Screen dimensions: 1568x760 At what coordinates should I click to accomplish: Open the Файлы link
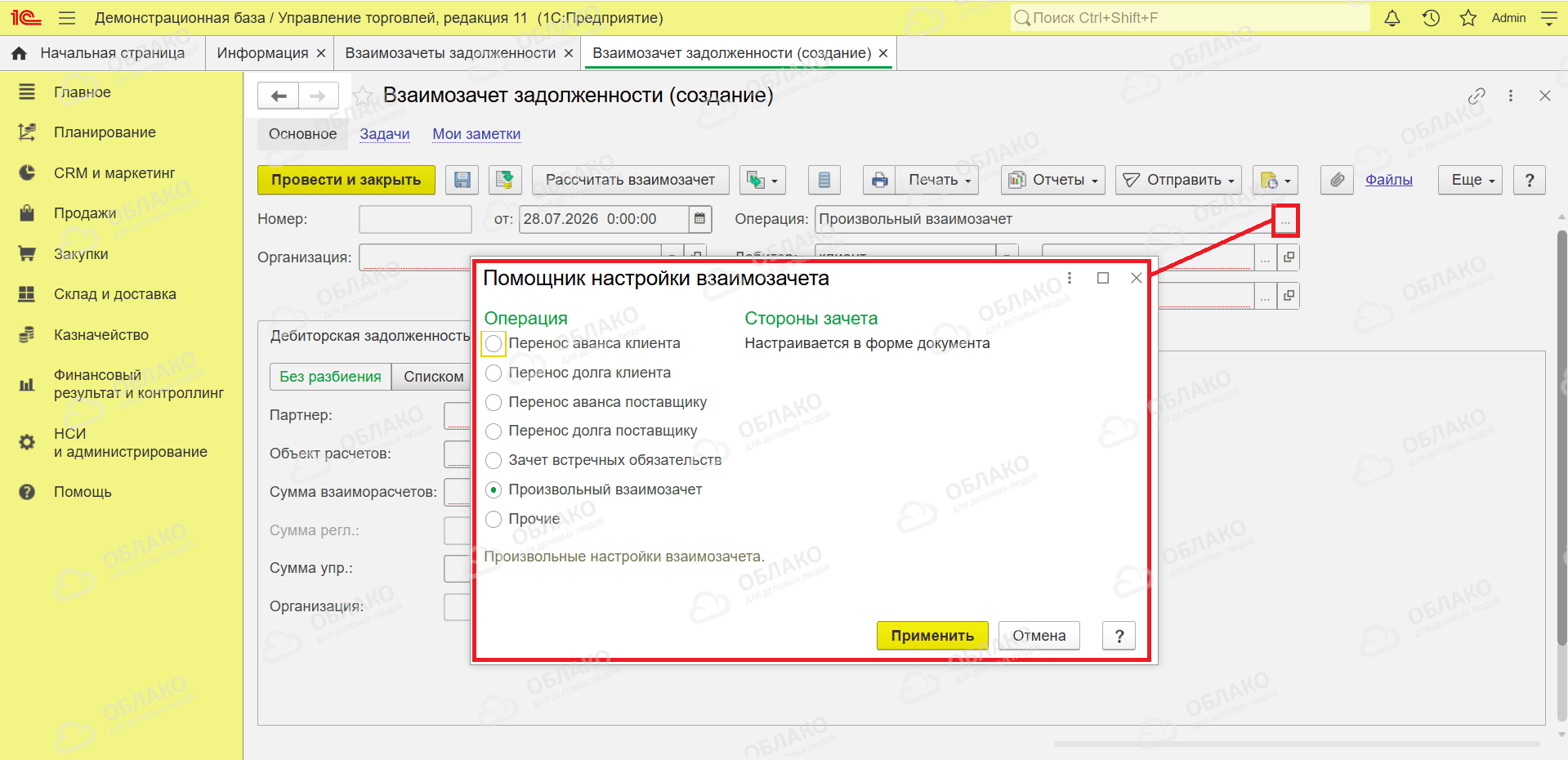pyautogui.click(x=1389, y=180)
